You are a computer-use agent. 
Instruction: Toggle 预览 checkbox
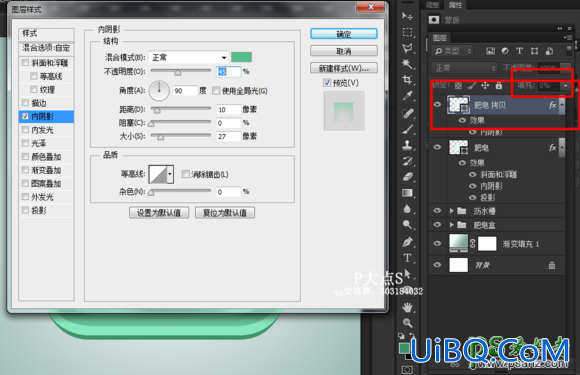[327, 82]
